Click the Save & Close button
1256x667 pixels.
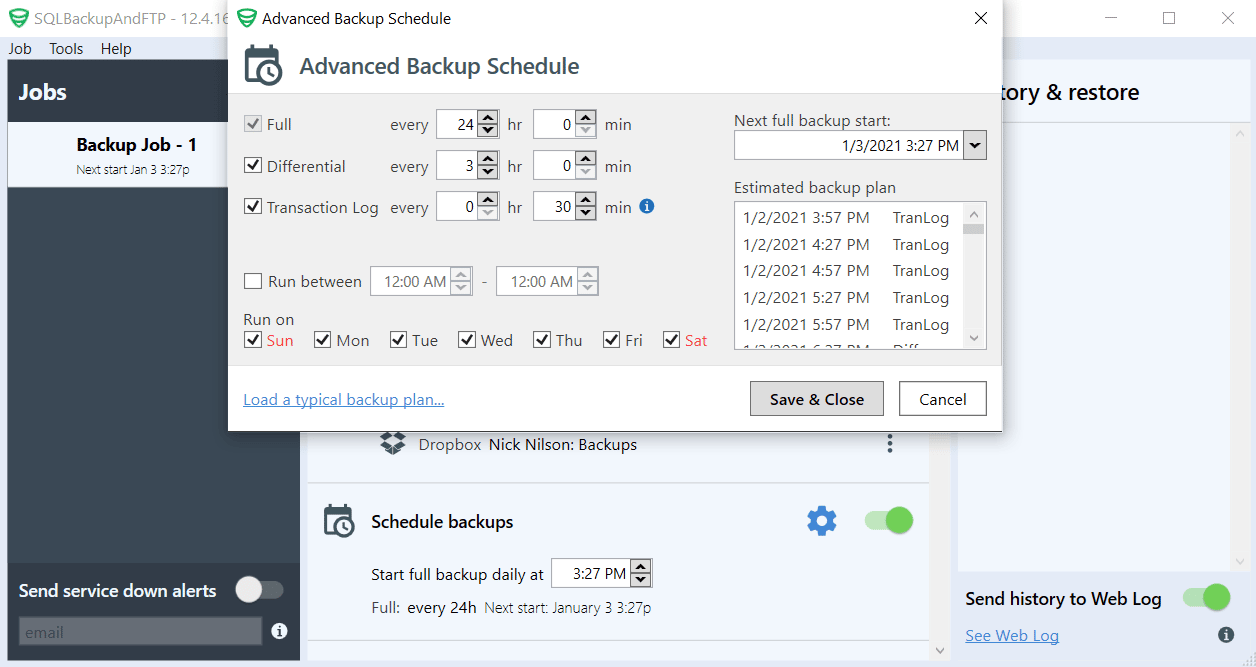[816, 398]
